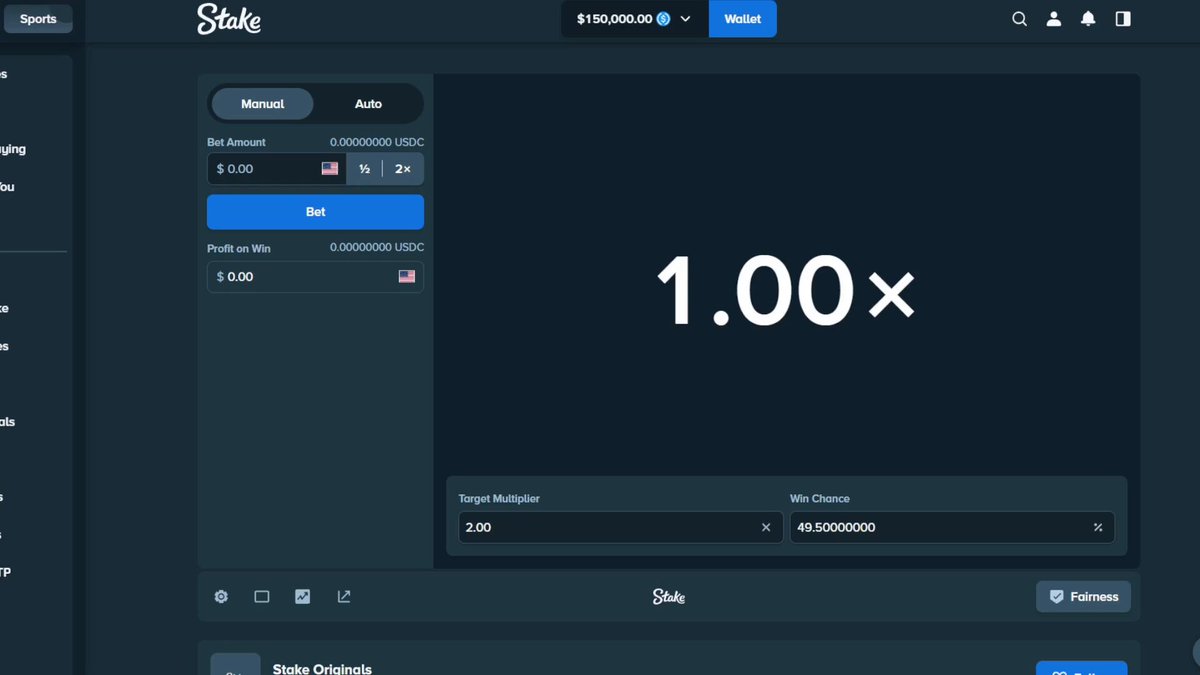Open live stats chart icon
Image resolution: width=1200 pixels, height=675 pixels.
[x=303, y=597]
